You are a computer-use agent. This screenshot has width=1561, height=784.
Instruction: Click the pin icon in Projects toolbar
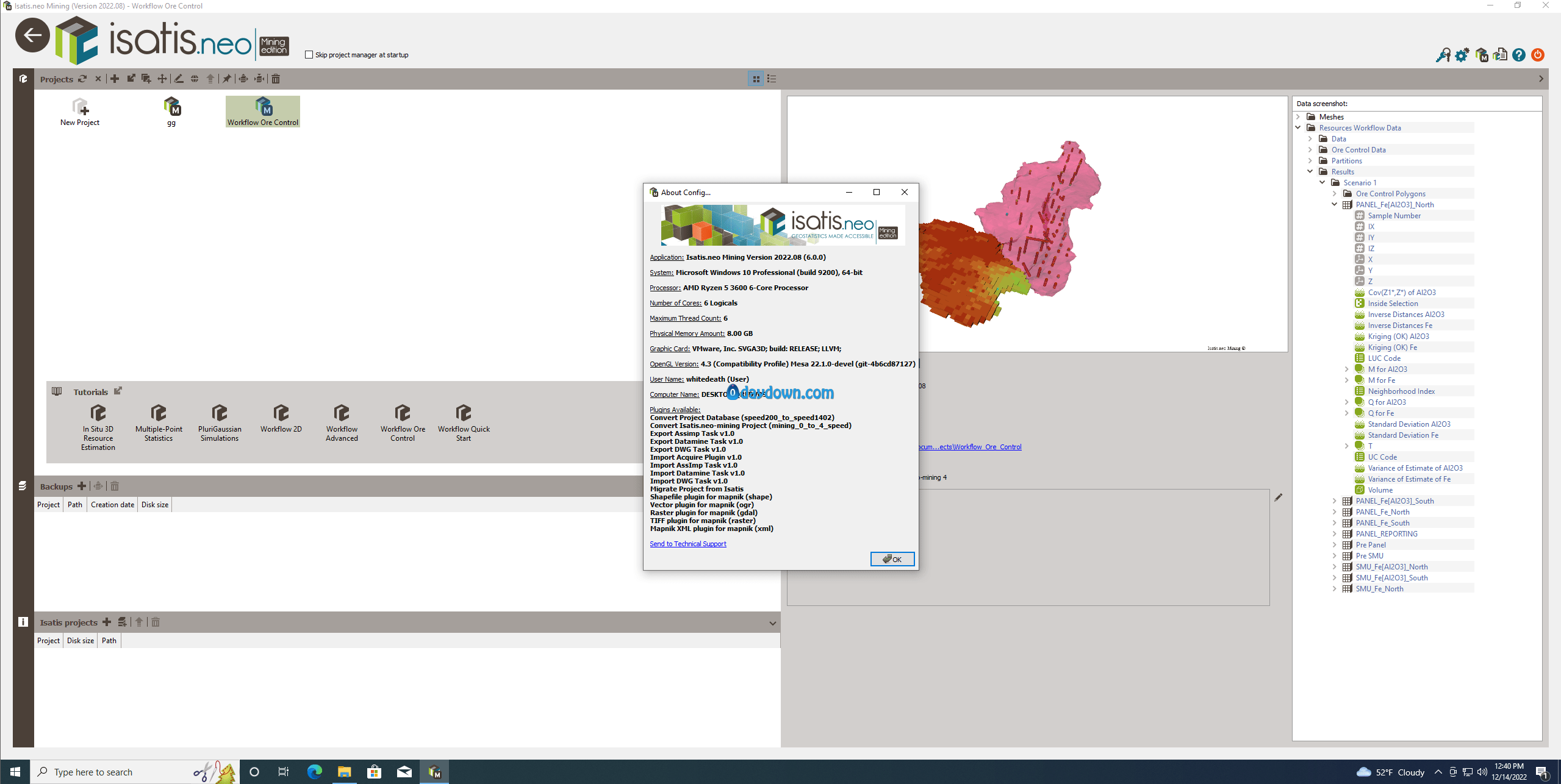tap(227, 79)
